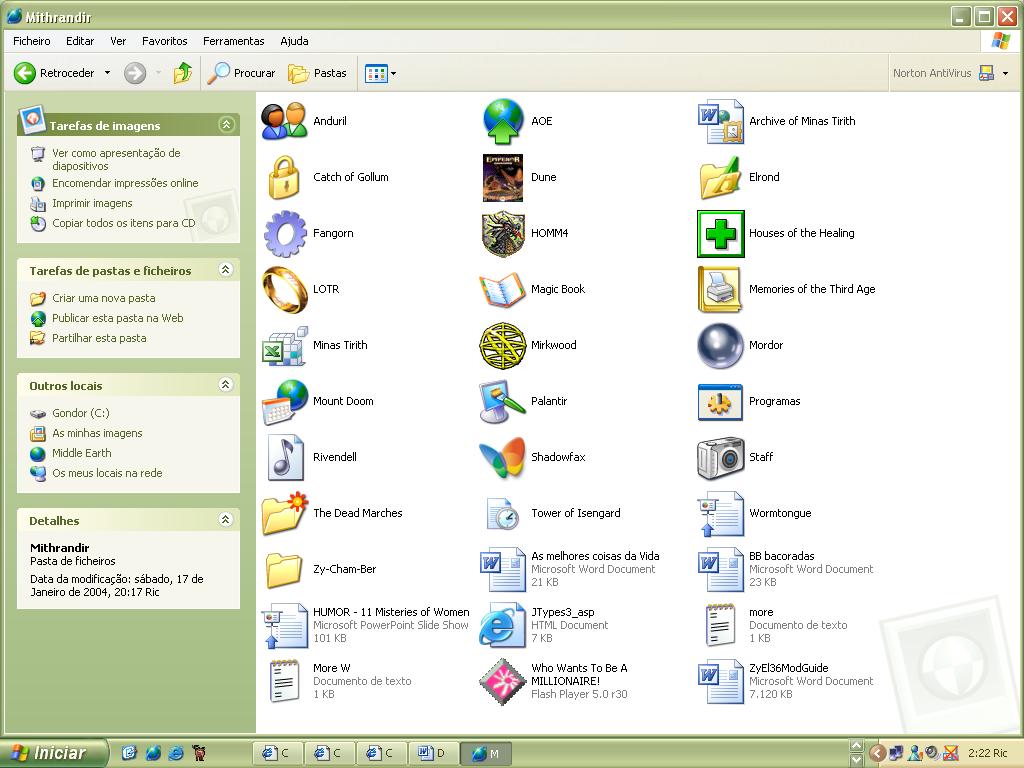Click the Retroceder back button

pyautogui.click(x=54, y=73)
